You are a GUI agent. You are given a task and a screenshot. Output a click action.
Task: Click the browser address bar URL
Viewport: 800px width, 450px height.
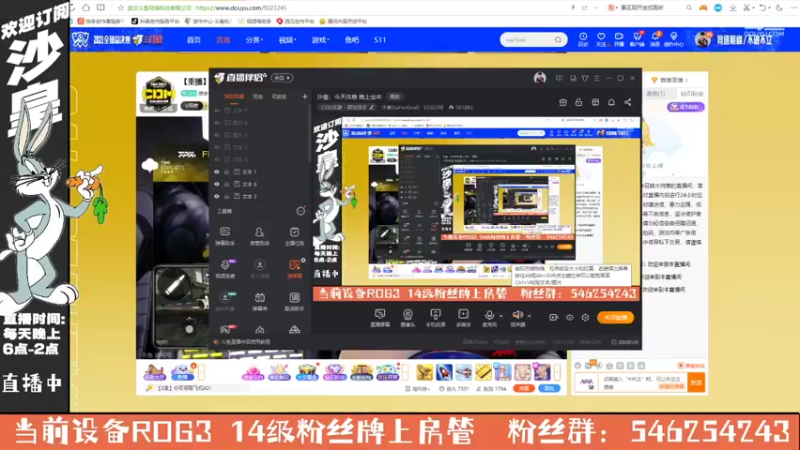coord(241,8)
